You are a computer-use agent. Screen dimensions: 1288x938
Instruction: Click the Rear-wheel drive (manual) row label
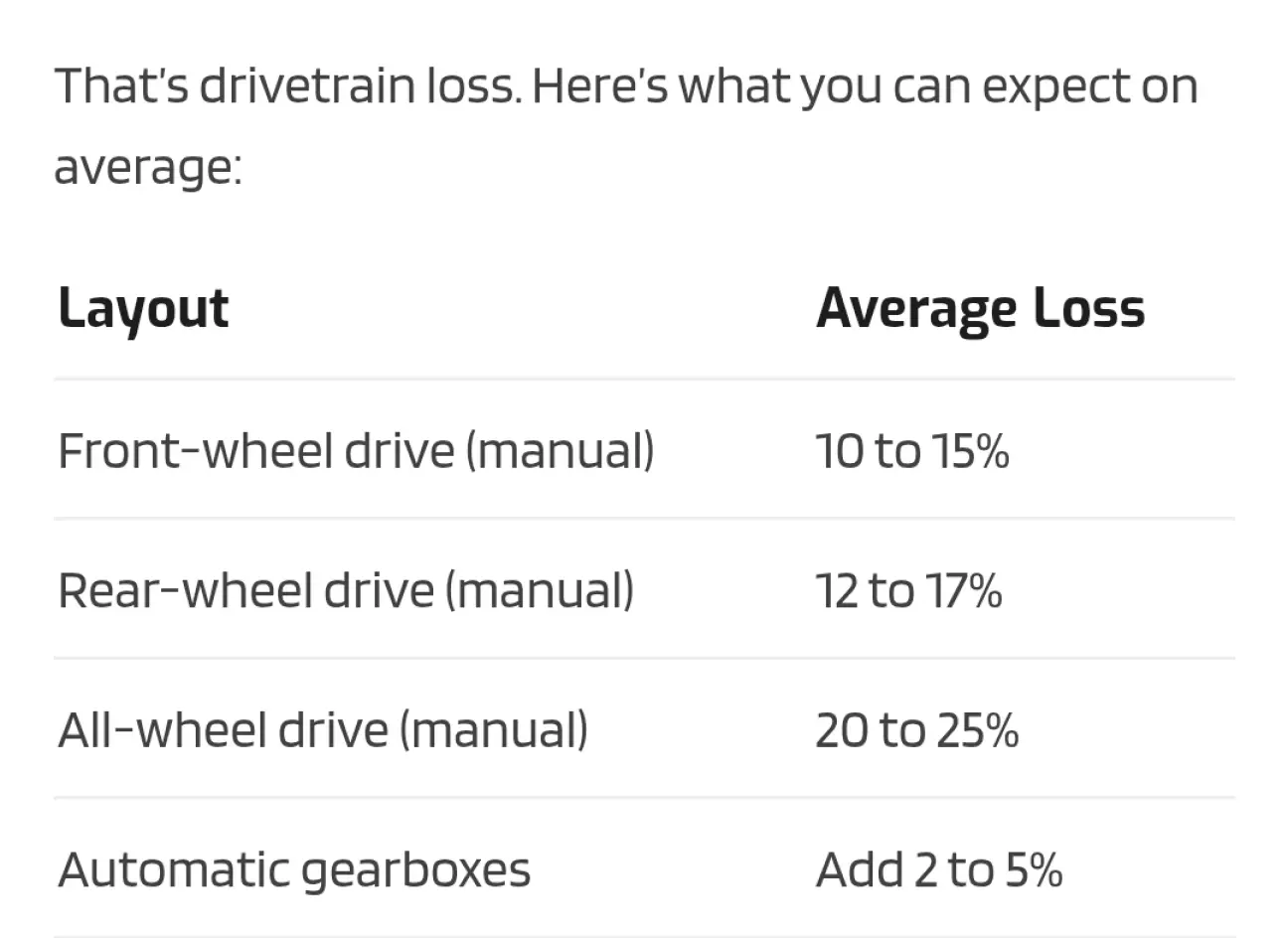346,590
